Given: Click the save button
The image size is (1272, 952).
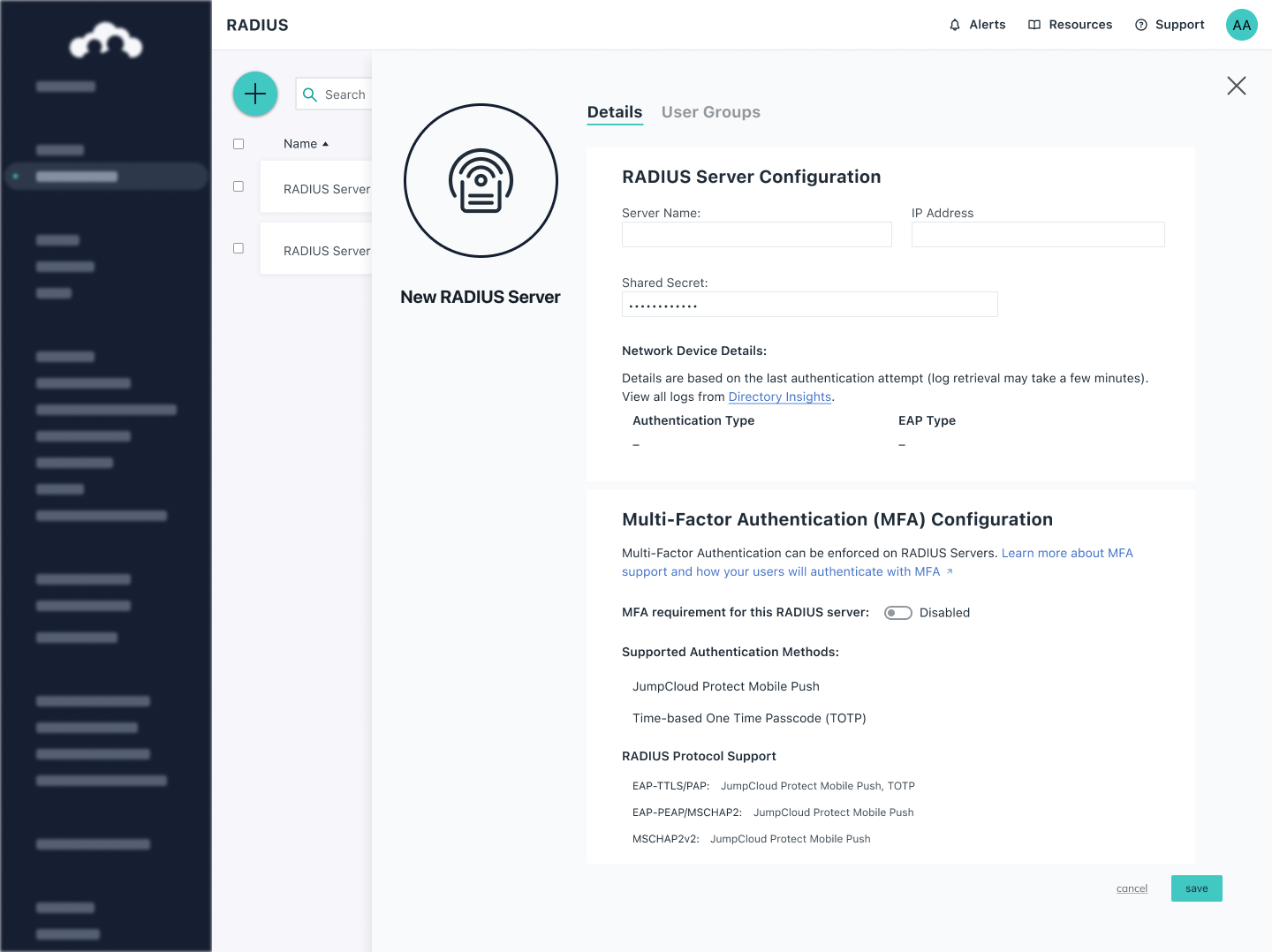Looking at the screenshot, I should pos(1197,888).
